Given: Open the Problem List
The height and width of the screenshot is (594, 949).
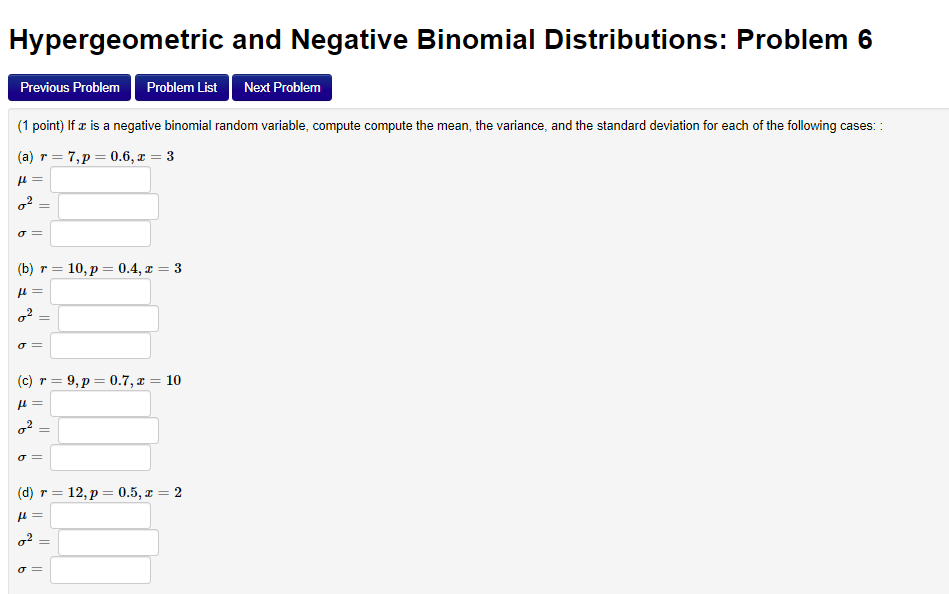Looking at the screenshot, I should (181, 87).
